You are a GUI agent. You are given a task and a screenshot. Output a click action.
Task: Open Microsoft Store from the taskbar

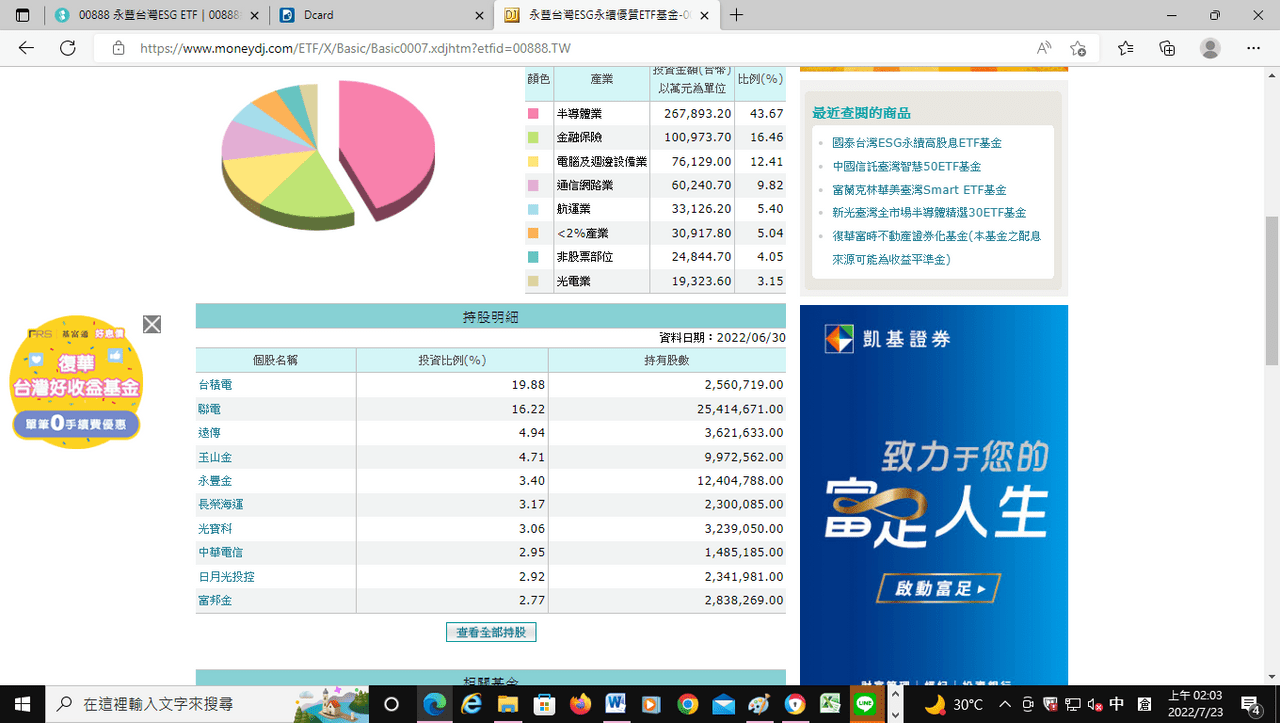(544, 704)
